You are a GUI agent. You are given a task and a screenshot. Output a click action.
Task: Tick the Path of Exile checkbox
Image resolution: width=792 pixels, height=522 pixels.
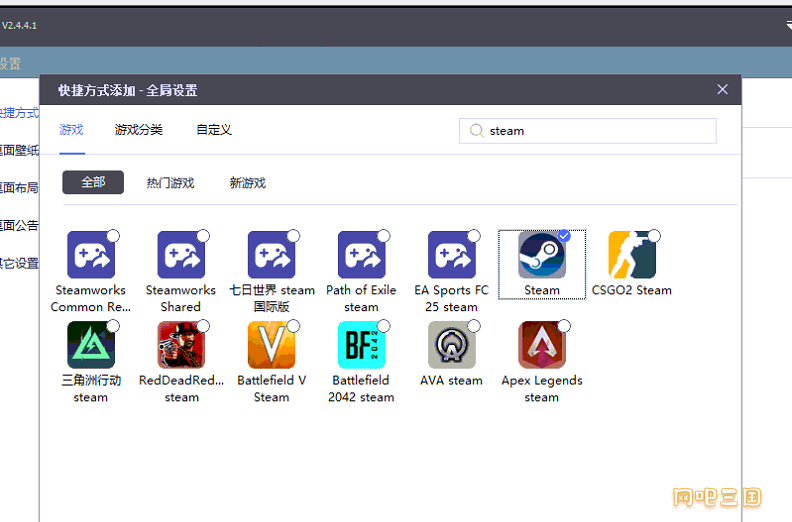[383, 236]
